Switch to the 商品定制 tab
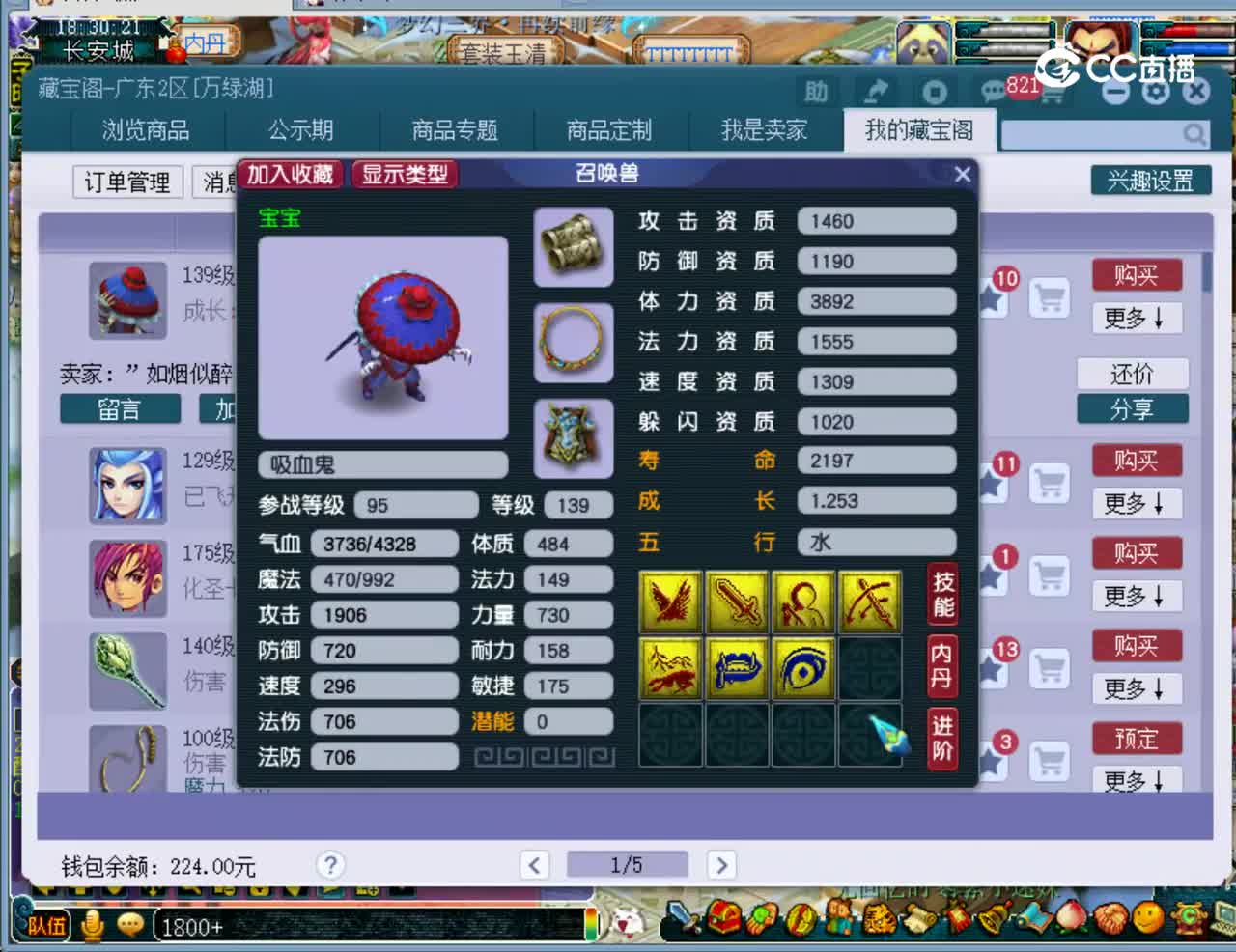 click(609, 130)
